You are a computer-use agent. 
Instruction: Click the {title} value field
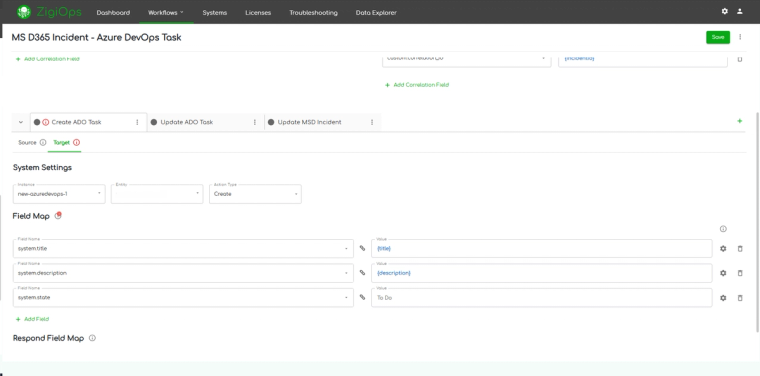click(542, 249)
